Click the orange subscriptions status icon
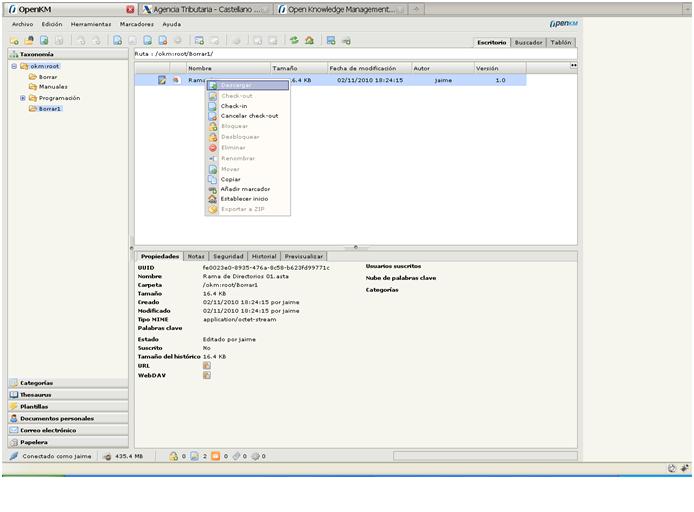Image resolution: width=694 pixels, height=512 pixels. (x=216, y=456)
